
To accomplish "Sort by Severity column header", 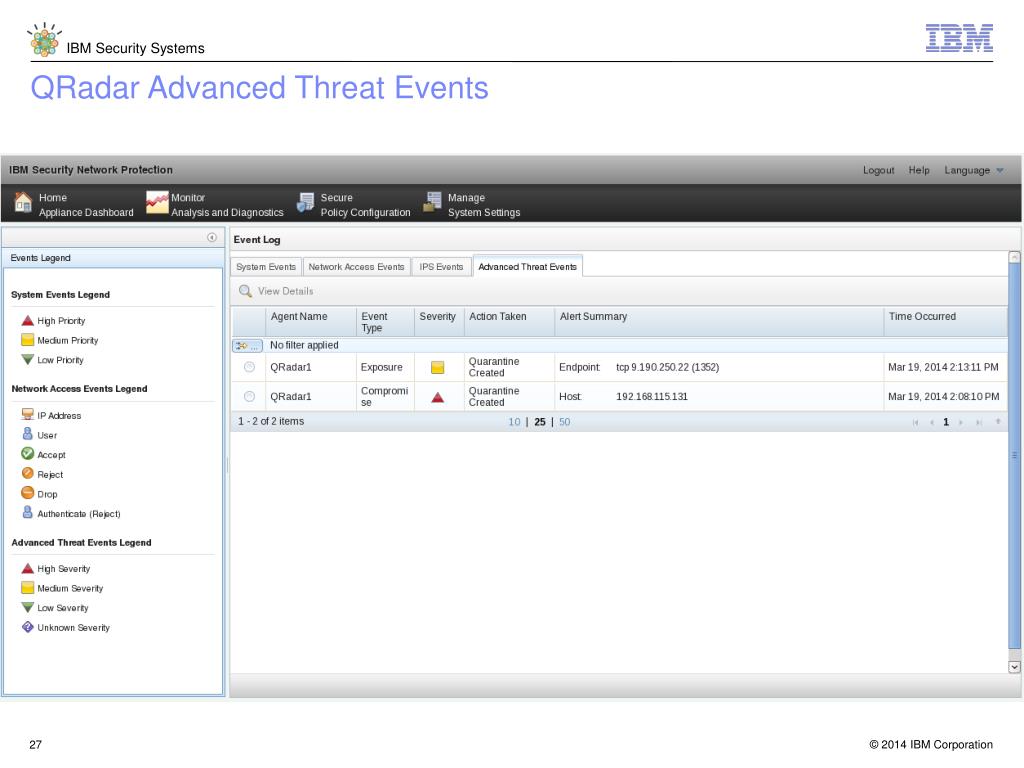I will [x=439, y=321].
